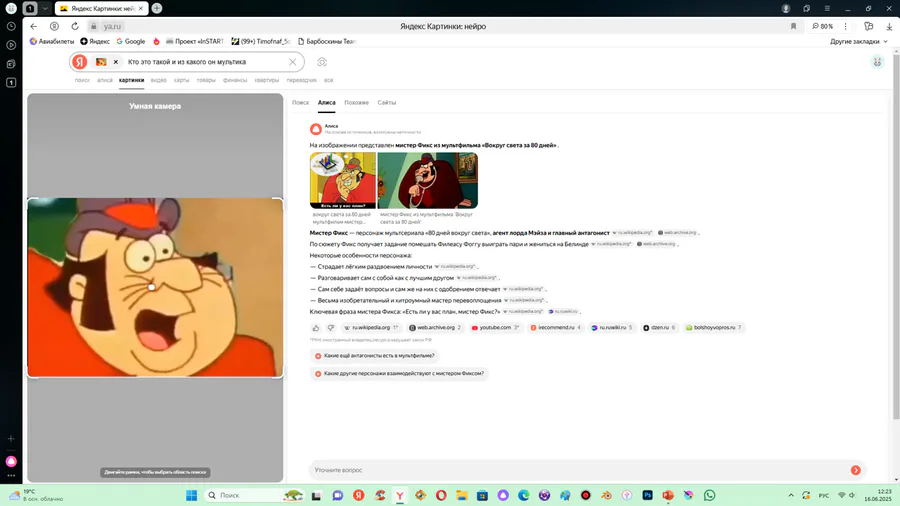The width and height of the screenshot is (900, 506).
Task: Reload the page with the refresh icon
Action: point(75,26)
